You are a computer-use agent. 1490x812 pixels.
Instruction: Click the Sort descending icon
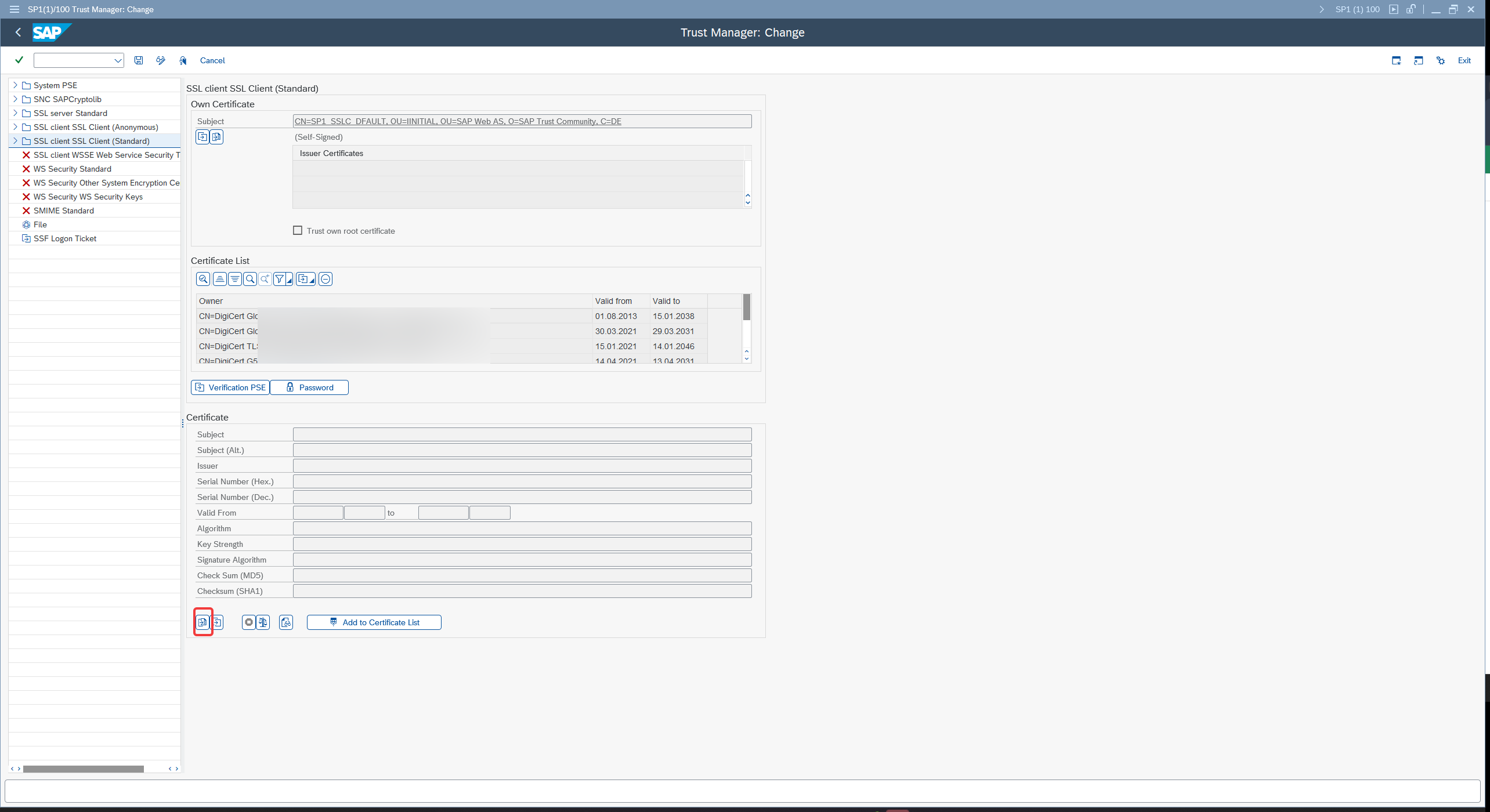[x=235, y=279]
